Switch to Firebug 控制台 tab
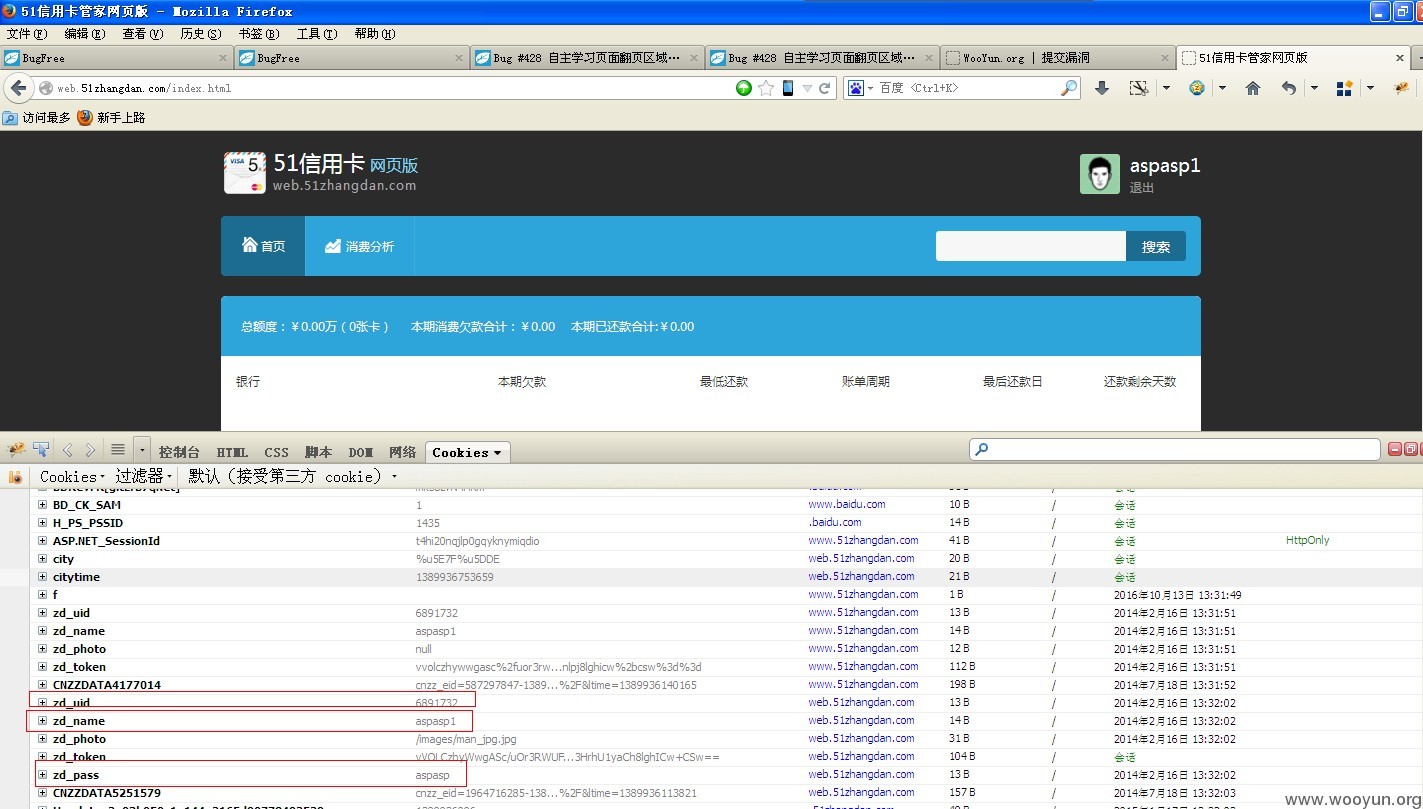This screenshot has width=1423, height=809. (179, 452)
